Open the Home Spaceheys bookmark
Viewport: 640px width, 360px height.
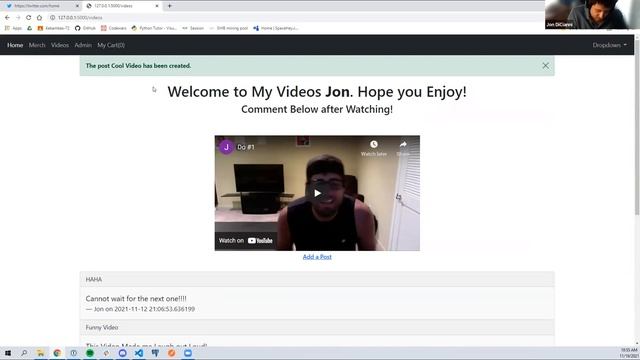click(x=276, y=28)
